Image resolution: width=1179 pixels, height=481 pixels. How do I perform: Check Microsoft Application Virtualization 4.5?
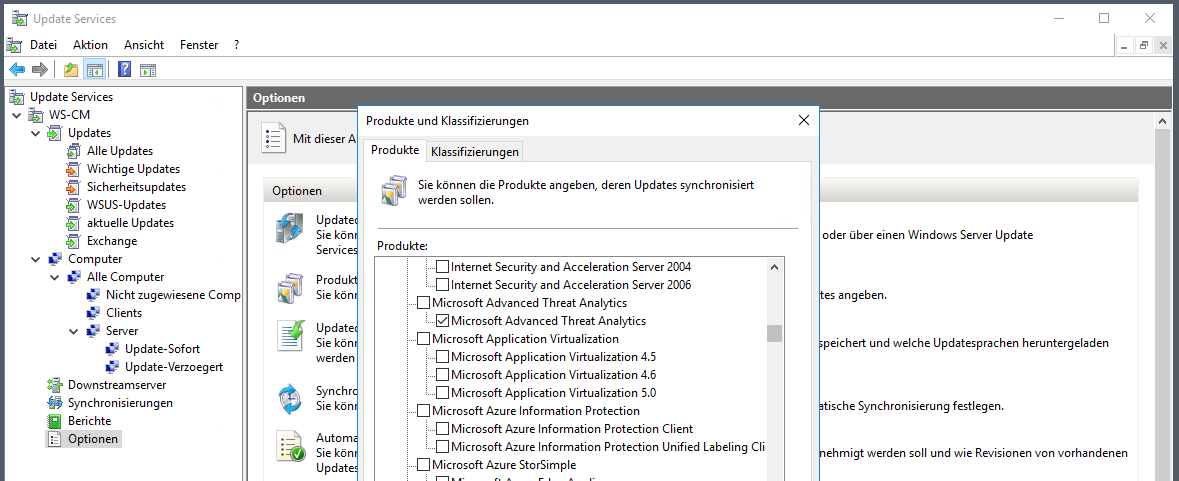[x=443, y=357]
